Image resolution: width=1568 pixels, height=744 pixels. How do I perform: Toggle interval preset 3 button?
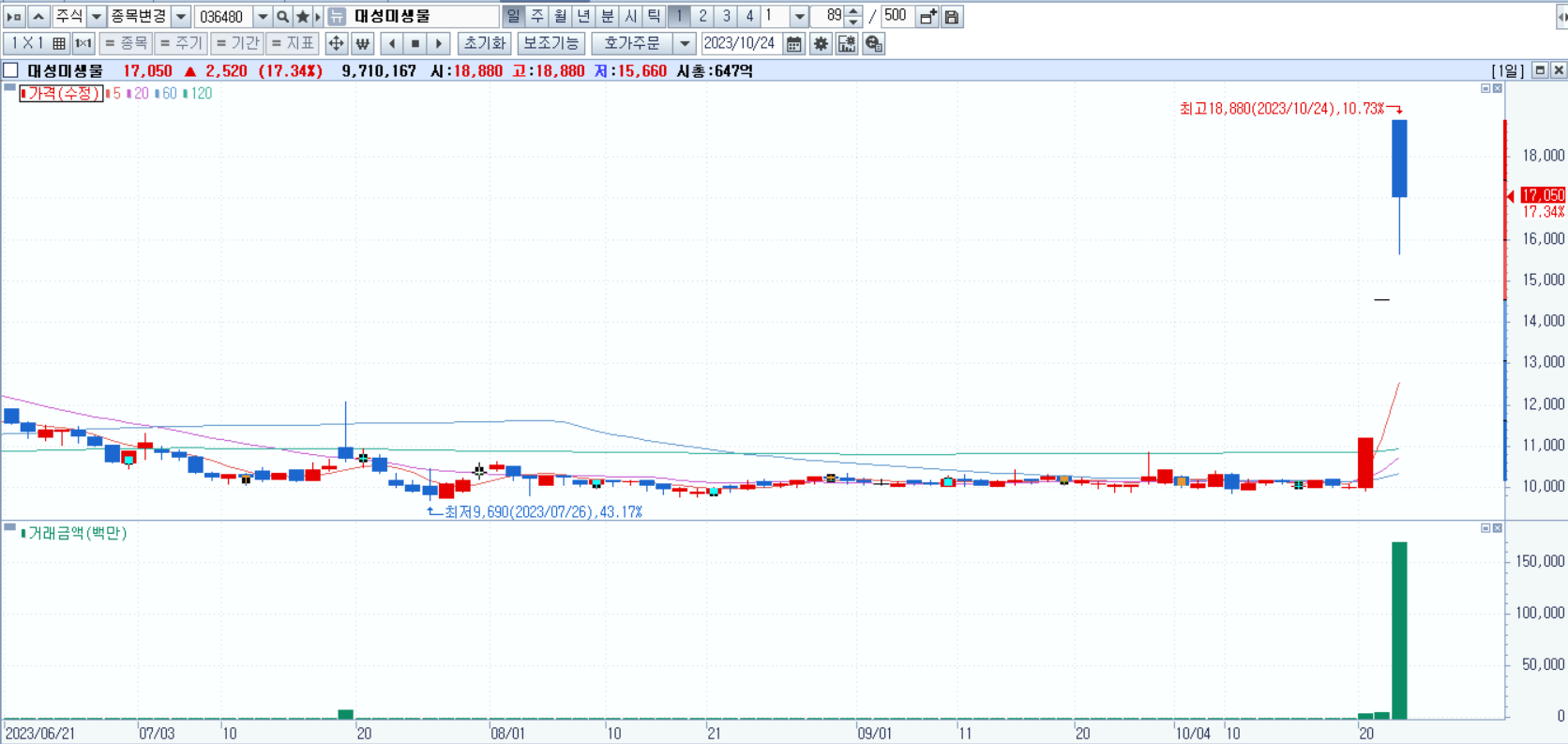[x=726, y=17]
